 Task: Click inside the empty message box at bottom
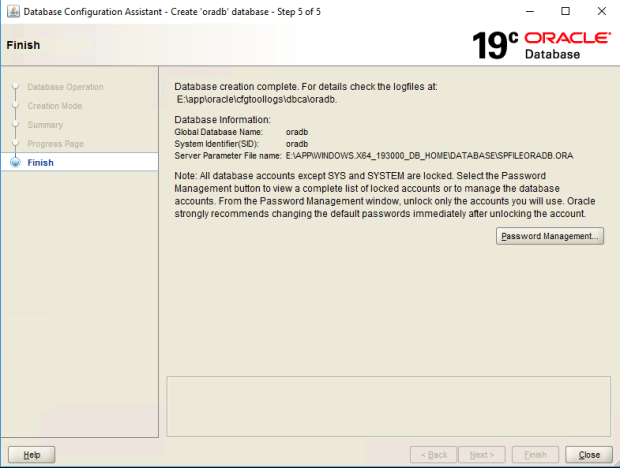tap(389, 406)
